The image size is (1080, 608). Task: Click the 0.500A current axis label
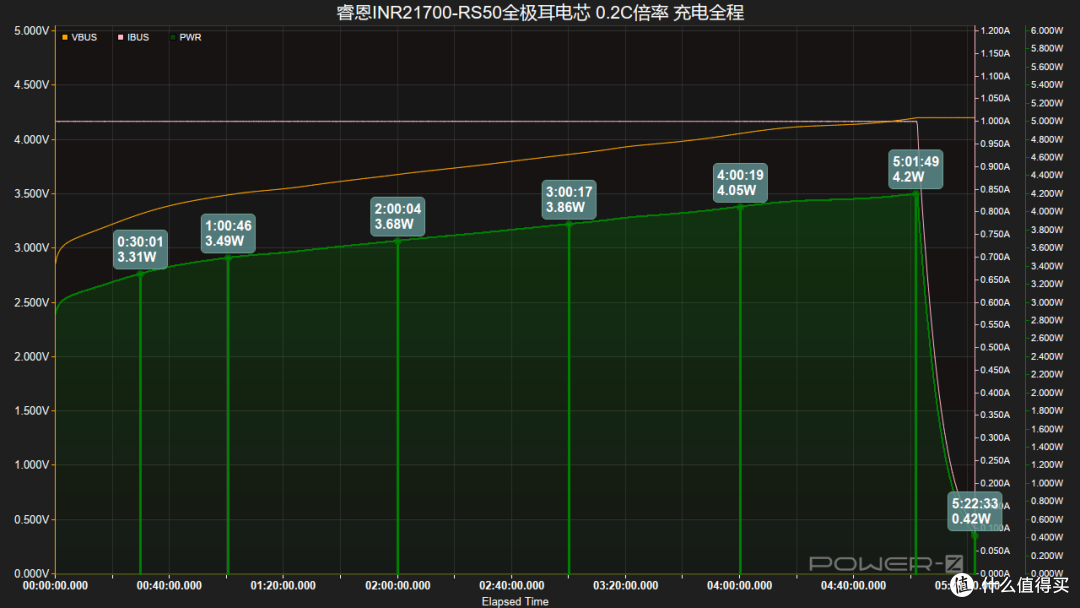[x=995, y=347]
